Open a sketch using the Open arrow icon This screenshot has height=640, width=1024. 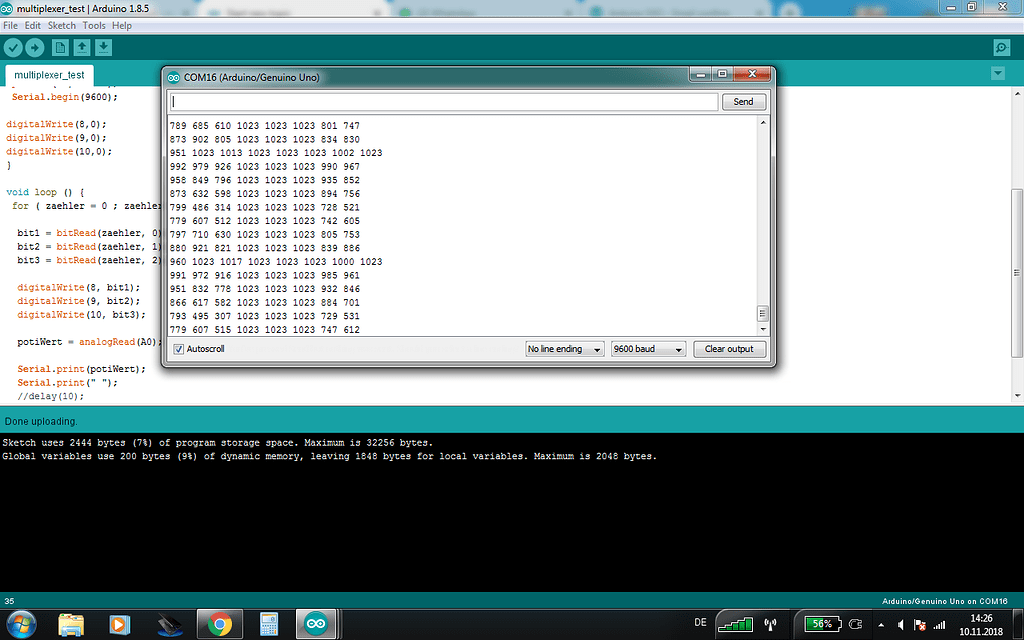(x=82, y=48)
